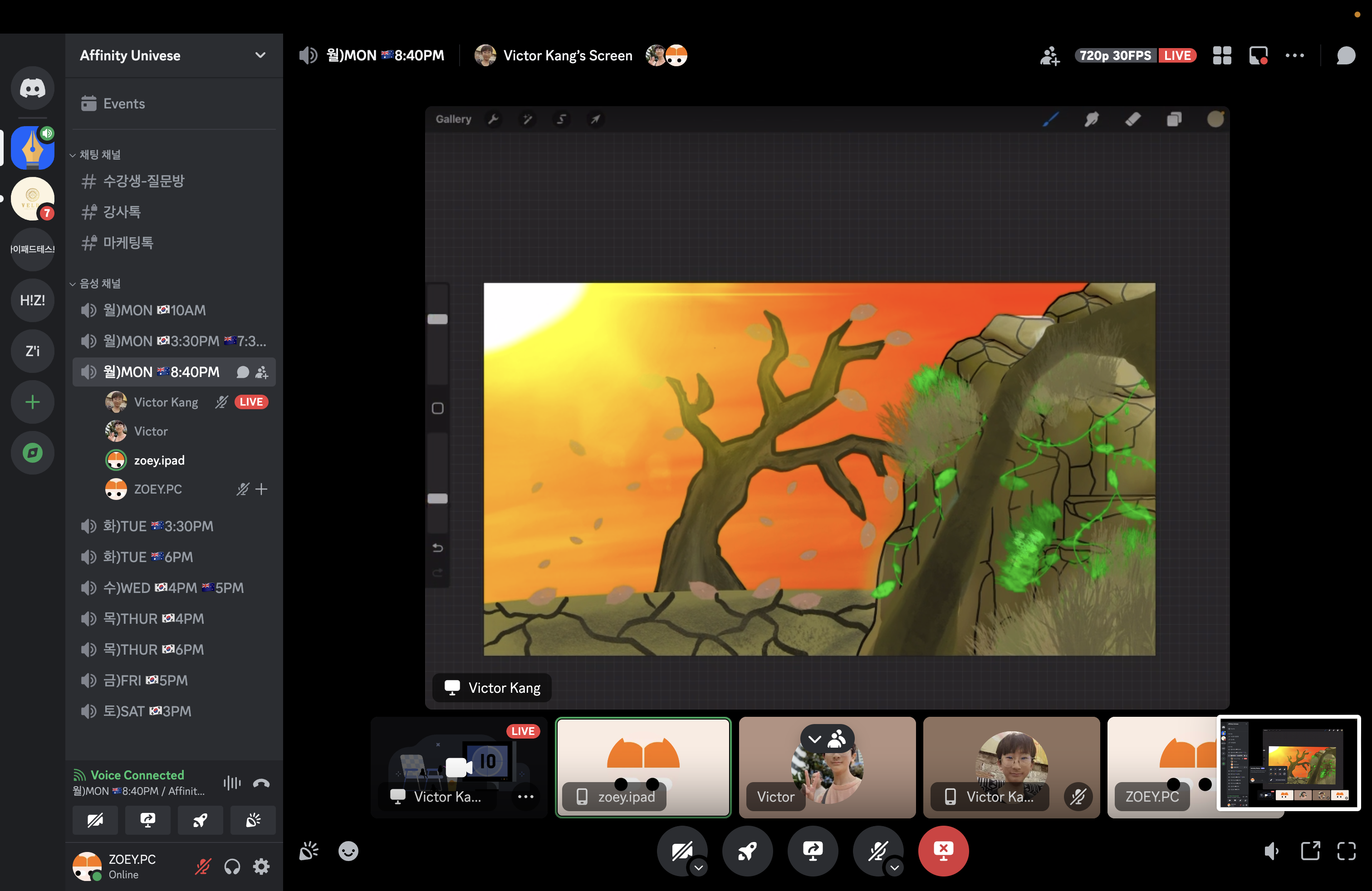
Task: Open the Events link
Action: tap(123, 104)
